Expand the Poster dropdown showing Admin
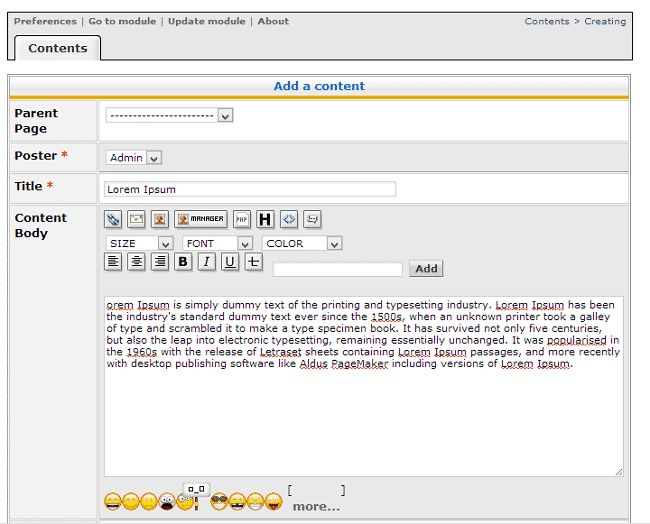Image resolution: width=650 pixels, height=524 pixels. [x=134, y=157]
